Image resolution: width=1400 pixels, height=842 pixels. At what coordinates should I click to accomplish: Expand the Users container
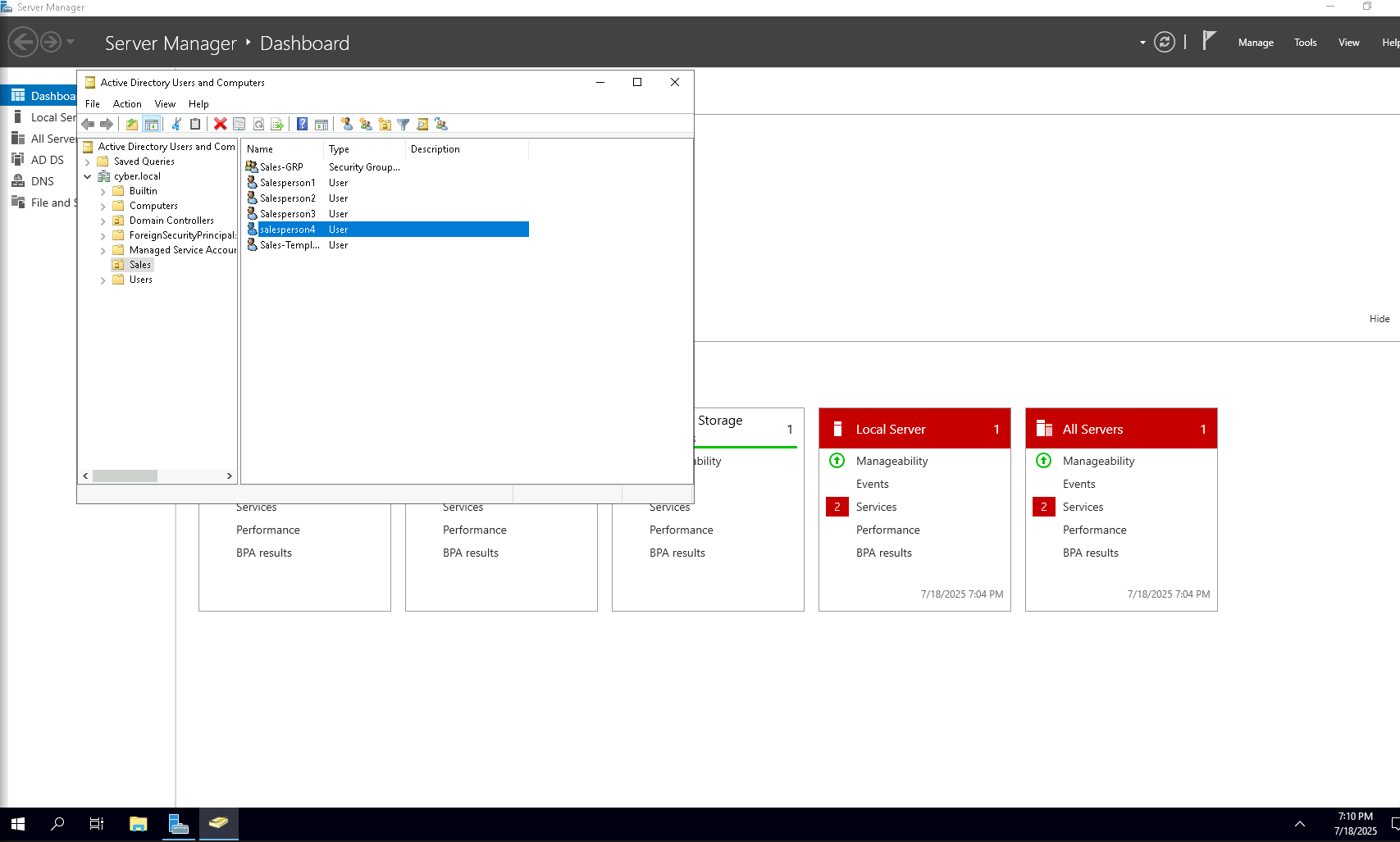tap(103, 280)
